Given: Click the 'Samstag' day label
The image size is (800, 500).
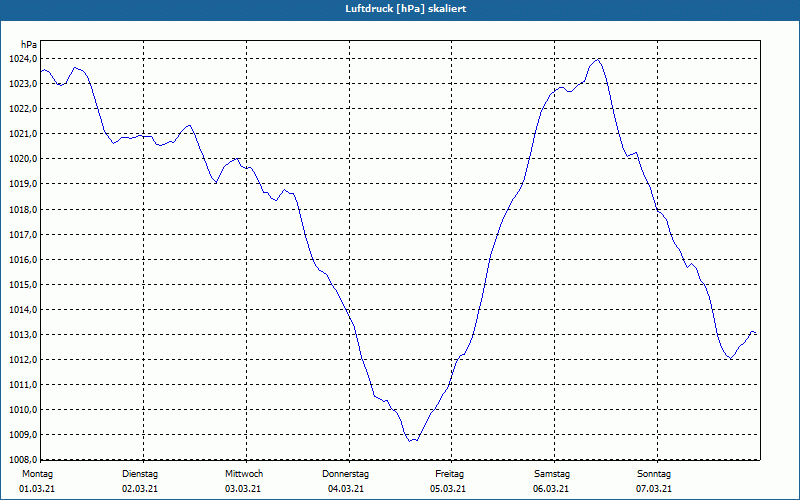Looking at the screenshot, I should [x=552, y=474].
